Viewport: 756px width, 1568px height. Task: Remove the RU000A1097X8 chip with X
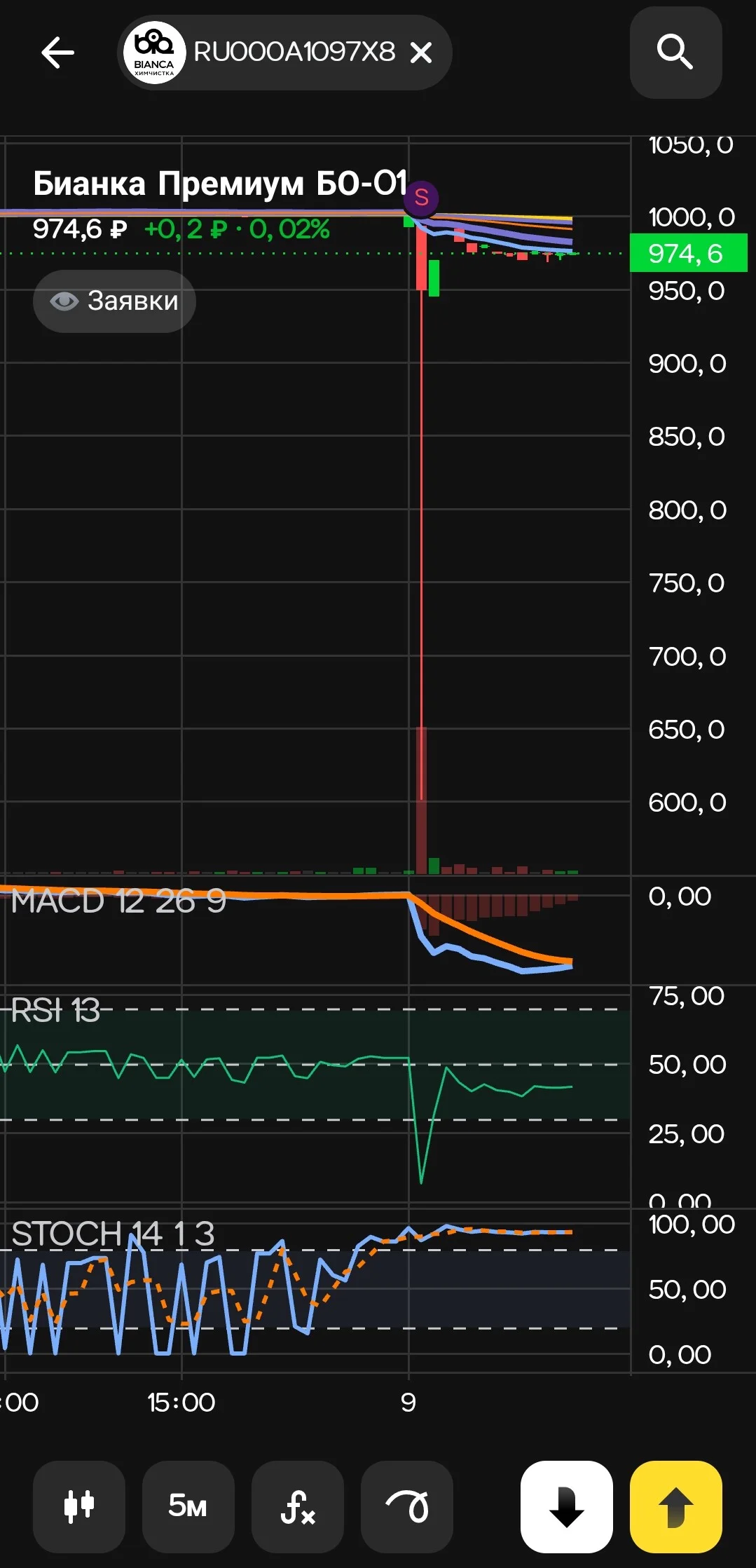[420, 53]
